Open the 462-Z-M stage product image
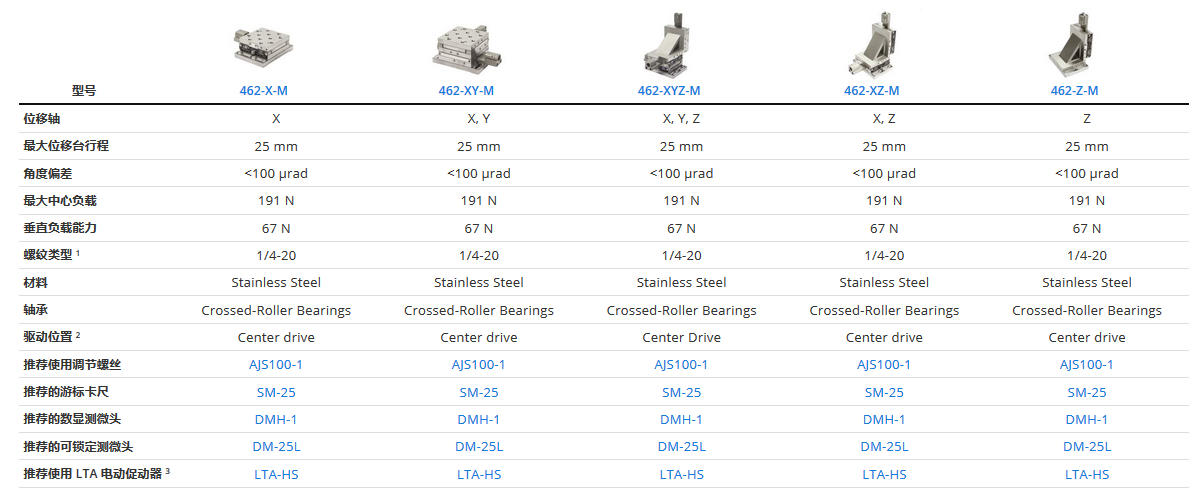 1074,45
